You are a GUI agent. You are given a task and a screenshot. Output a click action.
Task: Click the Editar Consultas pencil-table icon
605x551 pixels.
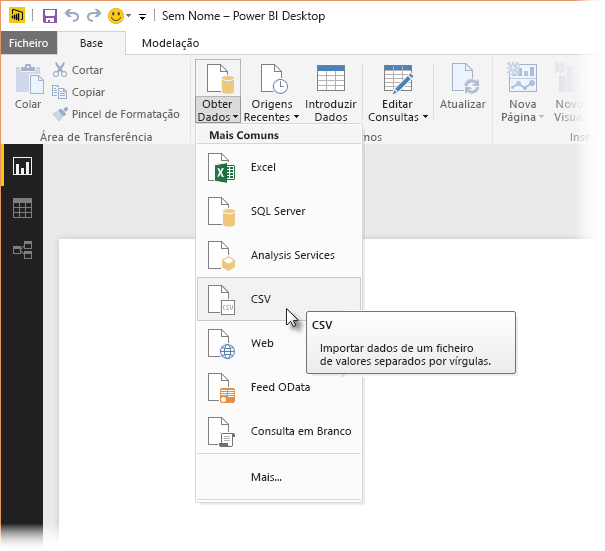tap(398, 79)
